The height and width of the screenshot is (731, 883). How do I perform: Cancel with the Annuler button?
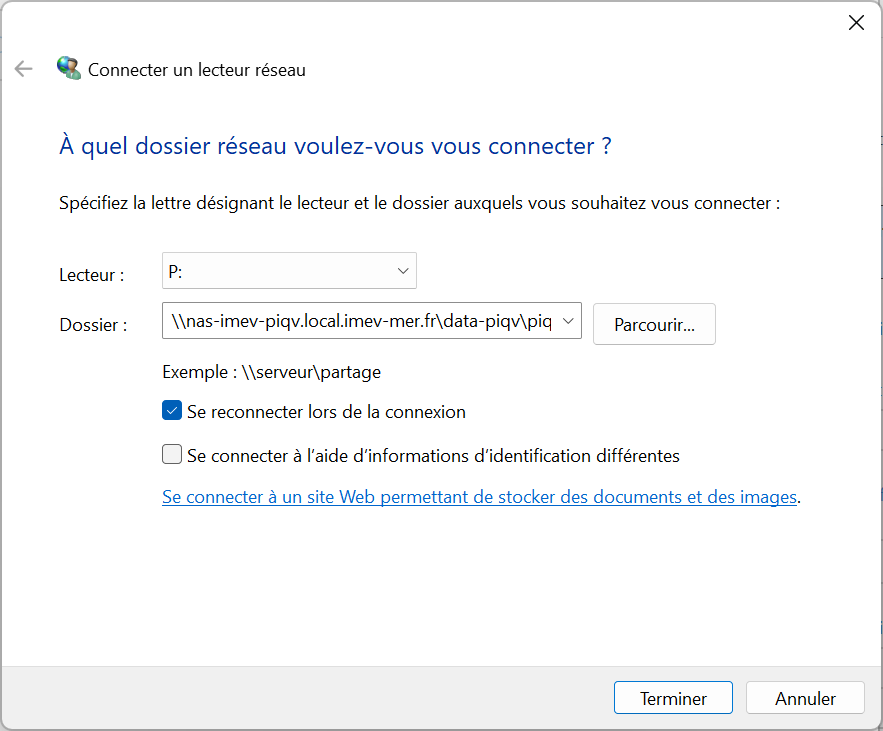[x=805, y=698]
